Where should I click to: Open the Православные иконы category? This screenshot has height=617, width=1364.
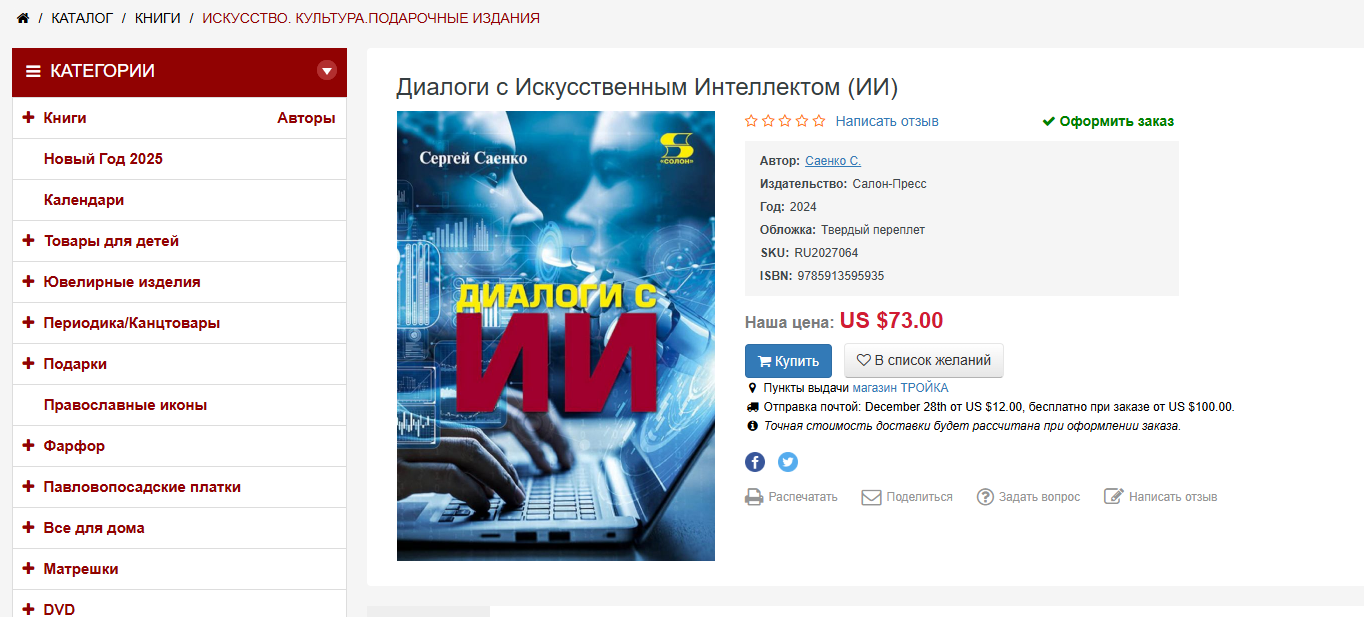(x=126, y=405)
